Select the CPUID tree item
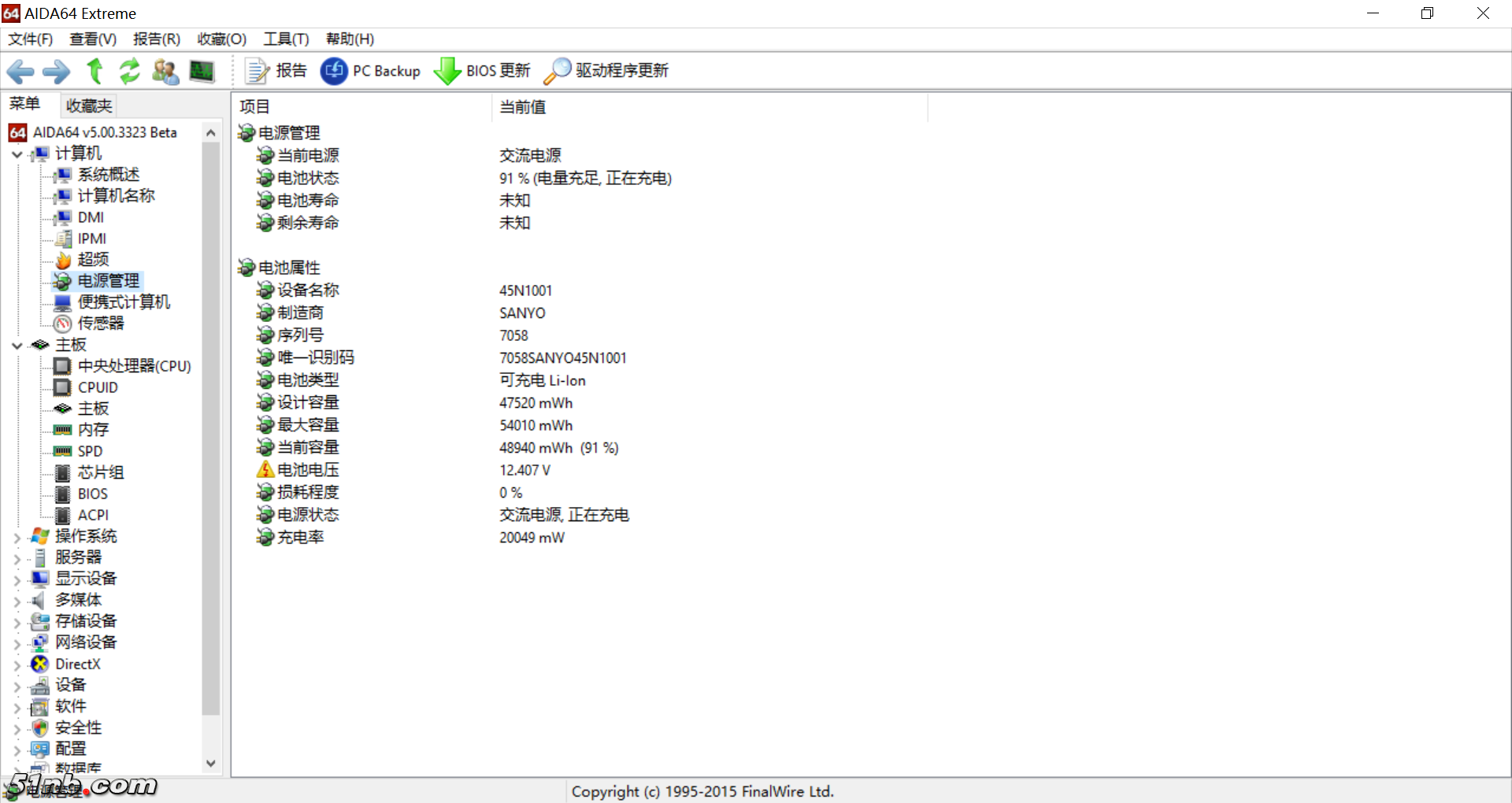This screenshot has height=803, width=1512. coord(98,387)
